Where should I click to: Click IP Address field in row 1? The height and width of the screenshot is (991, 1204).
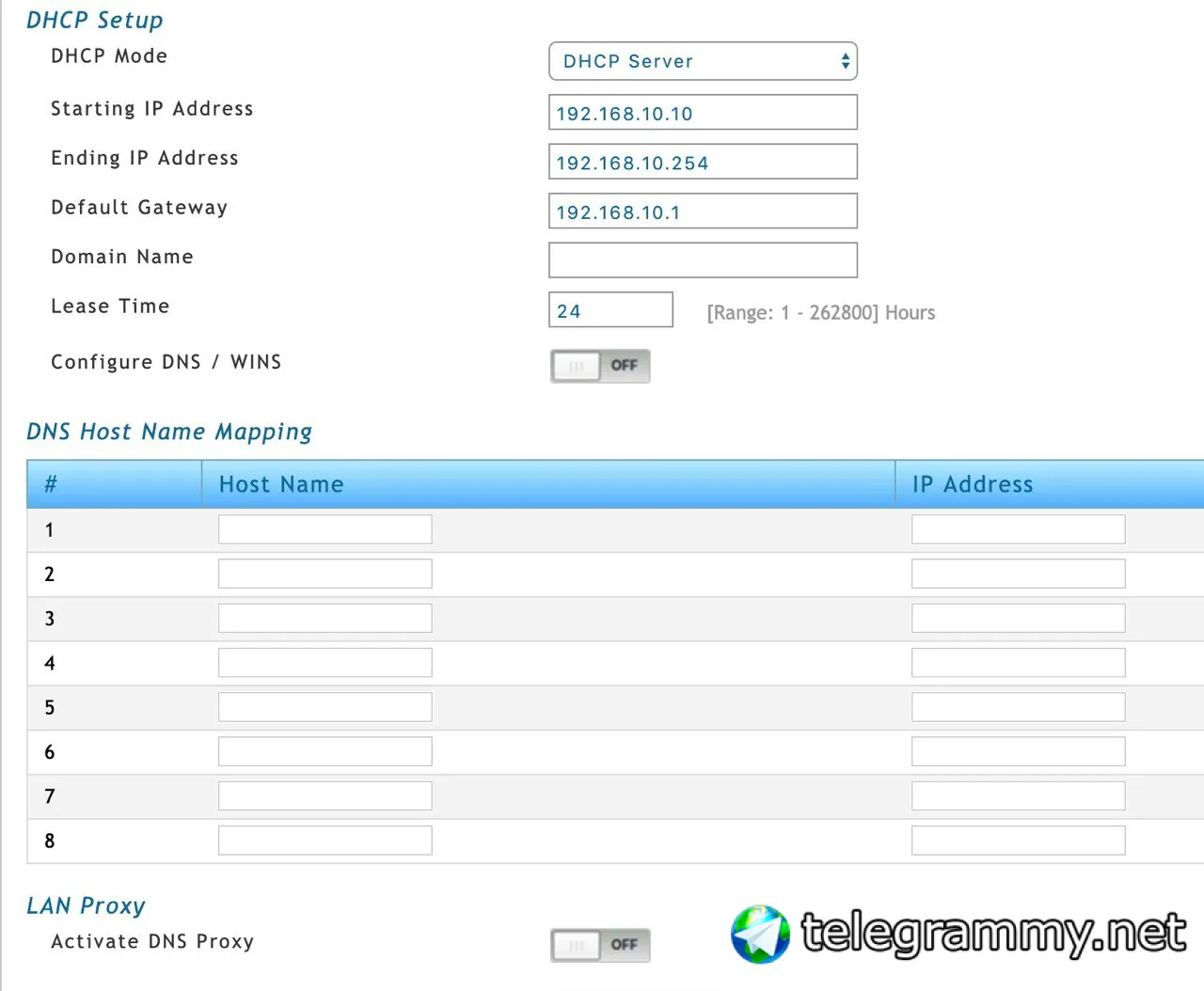1019,529
